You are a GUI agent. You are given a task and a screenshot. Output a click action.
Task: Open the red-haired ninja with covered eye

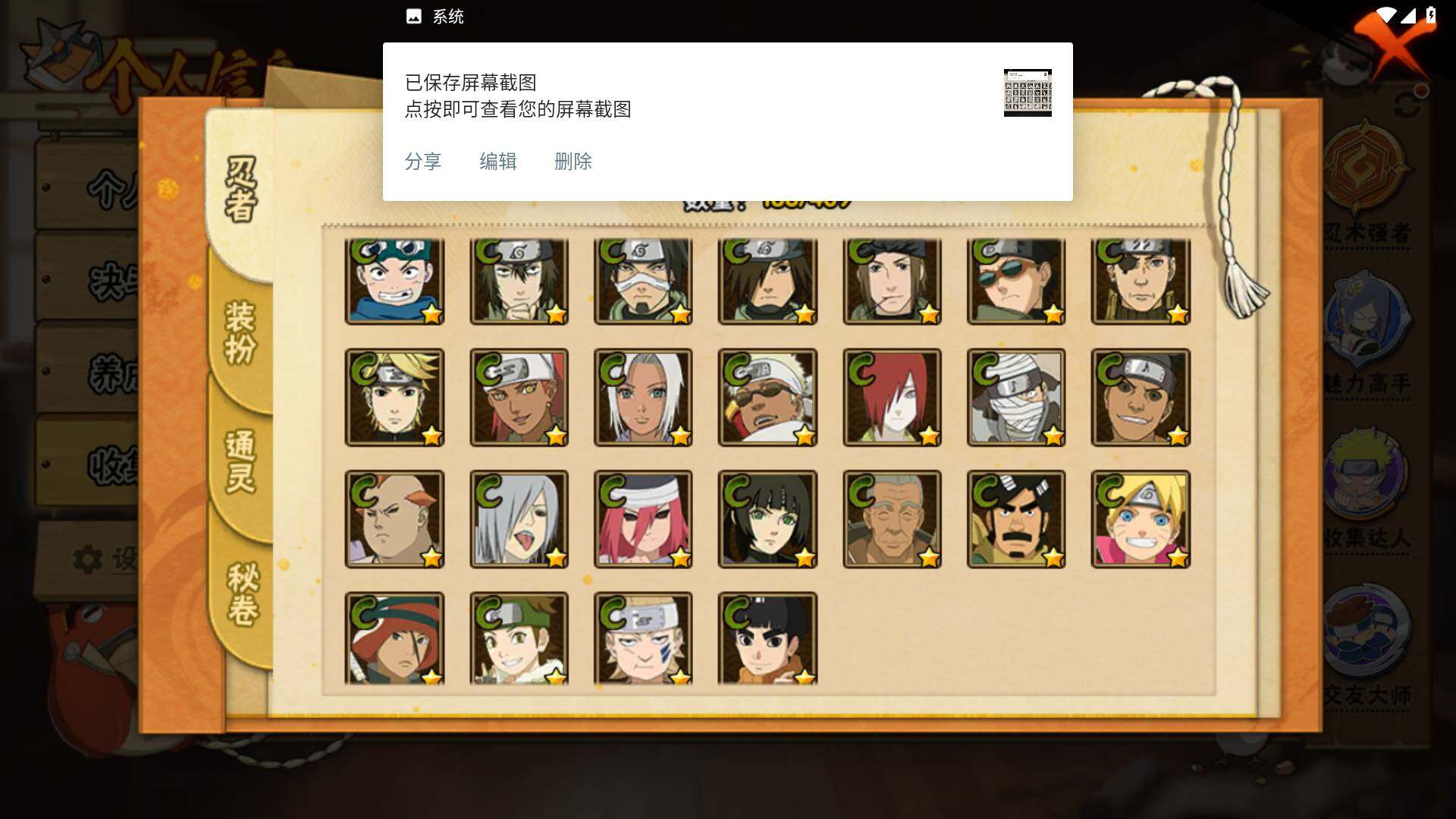892,397
